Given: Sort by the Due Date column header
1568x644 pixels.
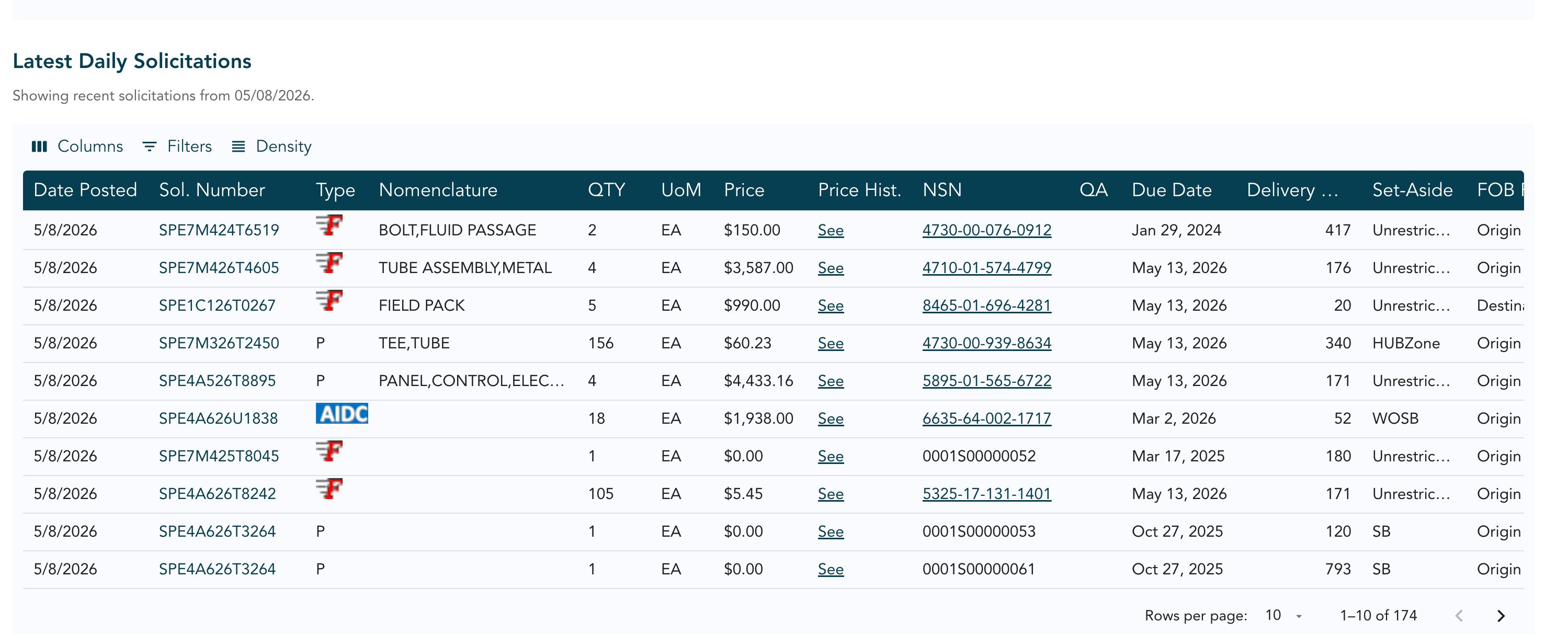Looking at the screenshot, I should (1172, 190).
